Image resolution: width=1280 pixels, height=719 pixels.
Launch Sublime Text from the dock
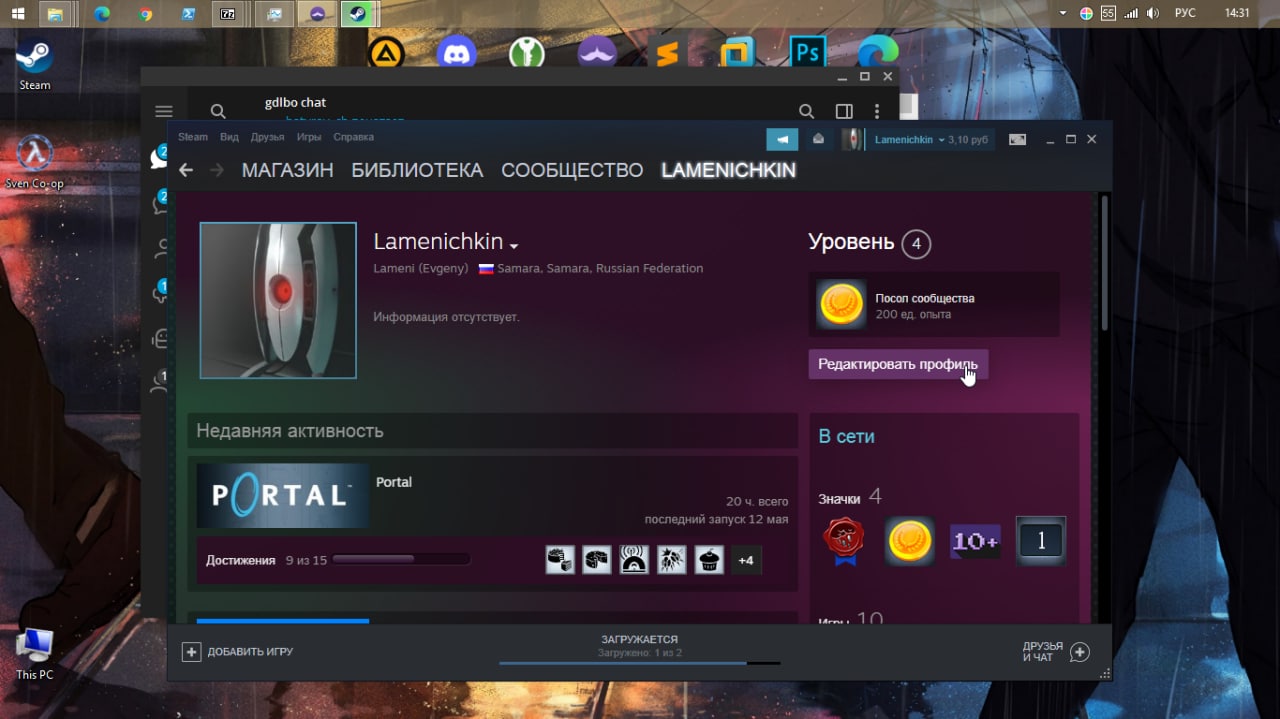666,53
